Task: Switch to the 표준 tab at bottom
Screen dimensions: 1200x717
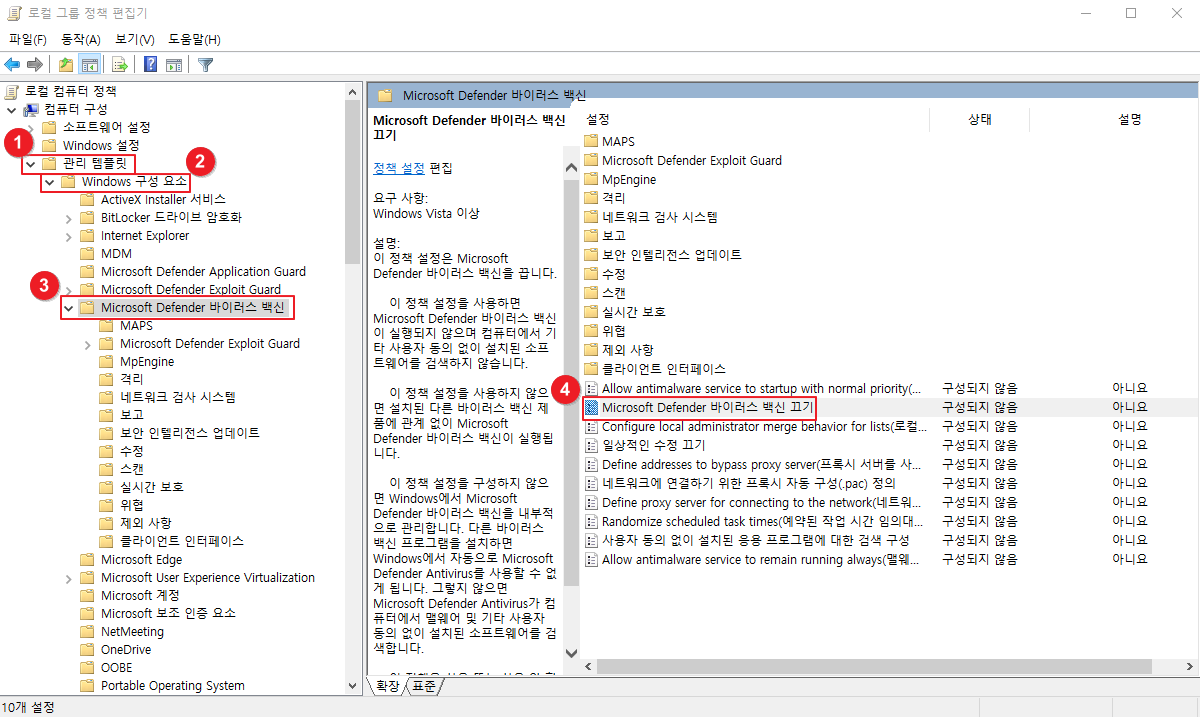Action: [424, 687]
